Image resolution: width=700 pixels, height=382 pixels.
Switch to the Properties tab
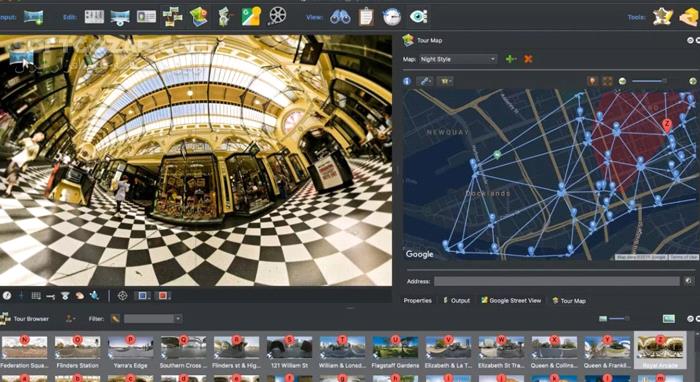pos(417,301)
